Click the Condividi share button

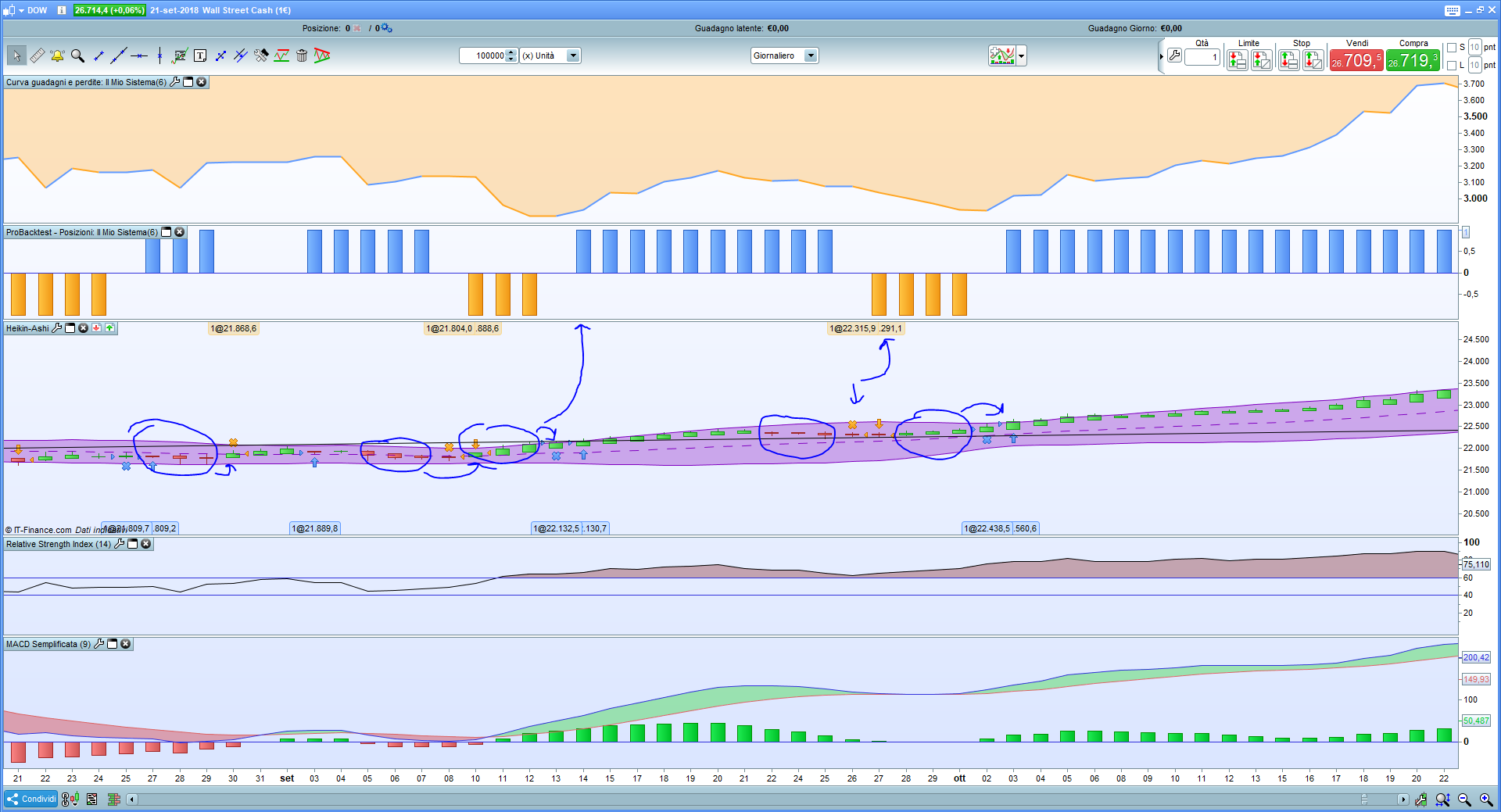pyautogui.click(x=31, y=799)
